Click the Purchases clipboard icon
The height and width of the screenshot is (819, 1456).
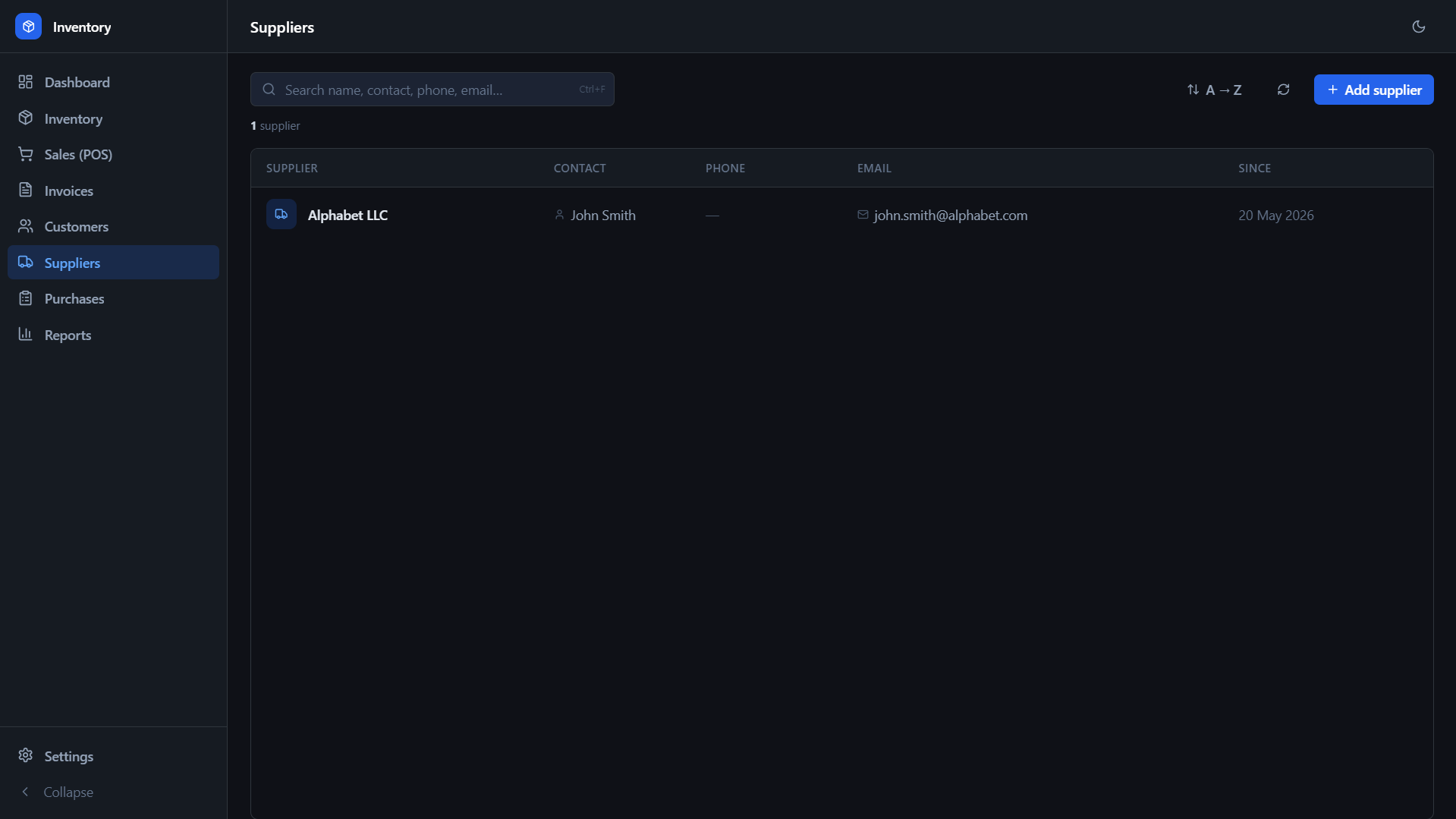point(26,298)
